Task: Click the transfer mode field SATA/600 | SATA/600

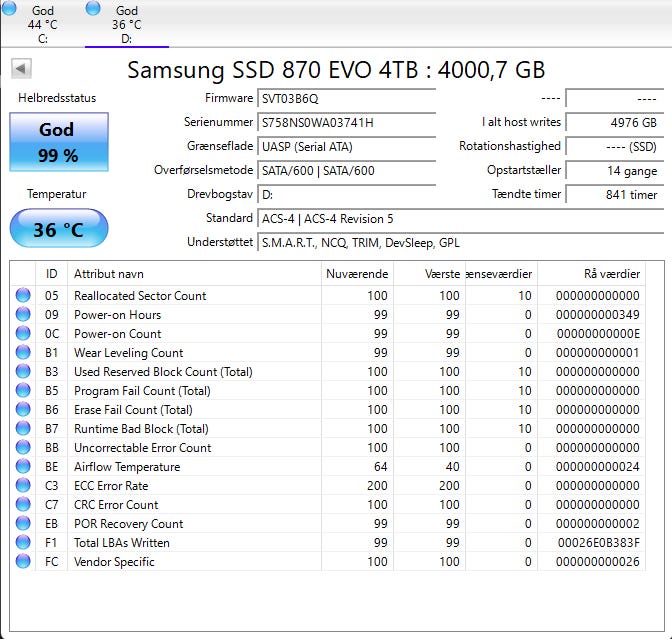Action: pos(346,171)
